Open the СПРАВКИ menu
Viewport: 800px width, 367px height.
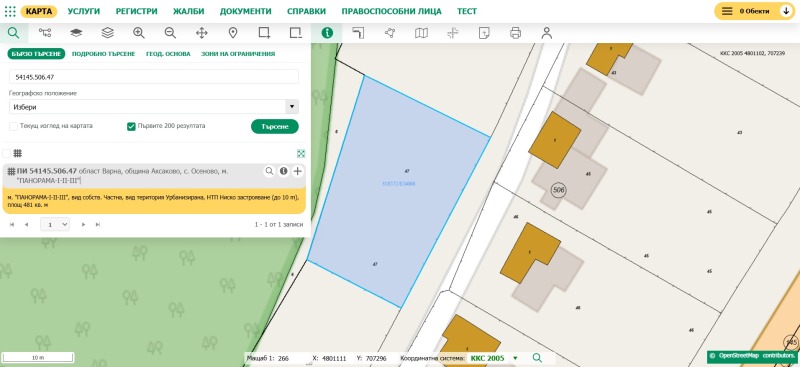(306, 11)
